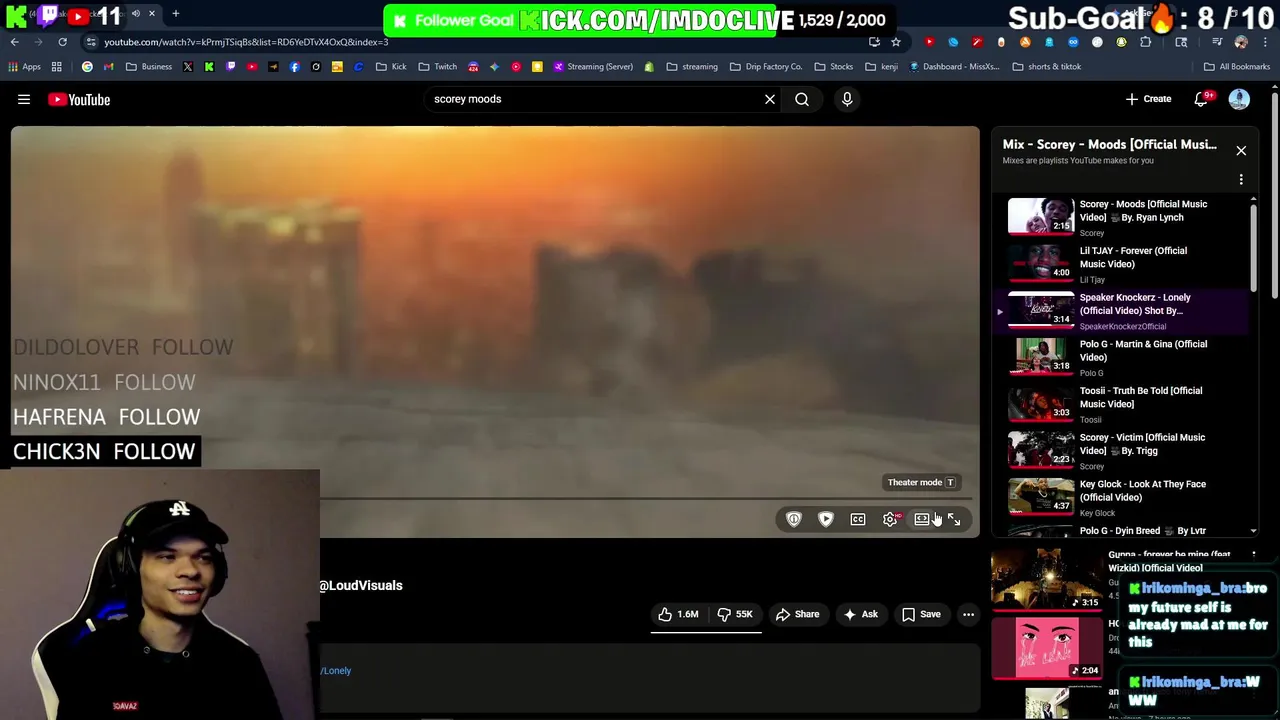Play Scorey - Moods from the mix
1280x720 pixels.
1120,217
